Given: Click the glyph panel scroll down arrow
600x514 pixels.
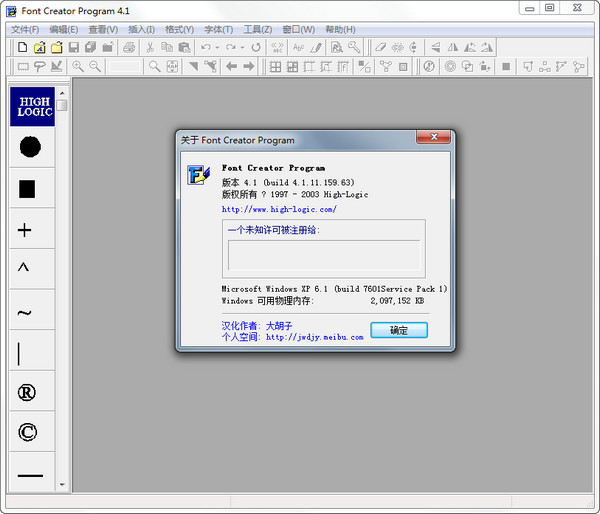Looking at the screenshot, I should [x=62, y=484].
